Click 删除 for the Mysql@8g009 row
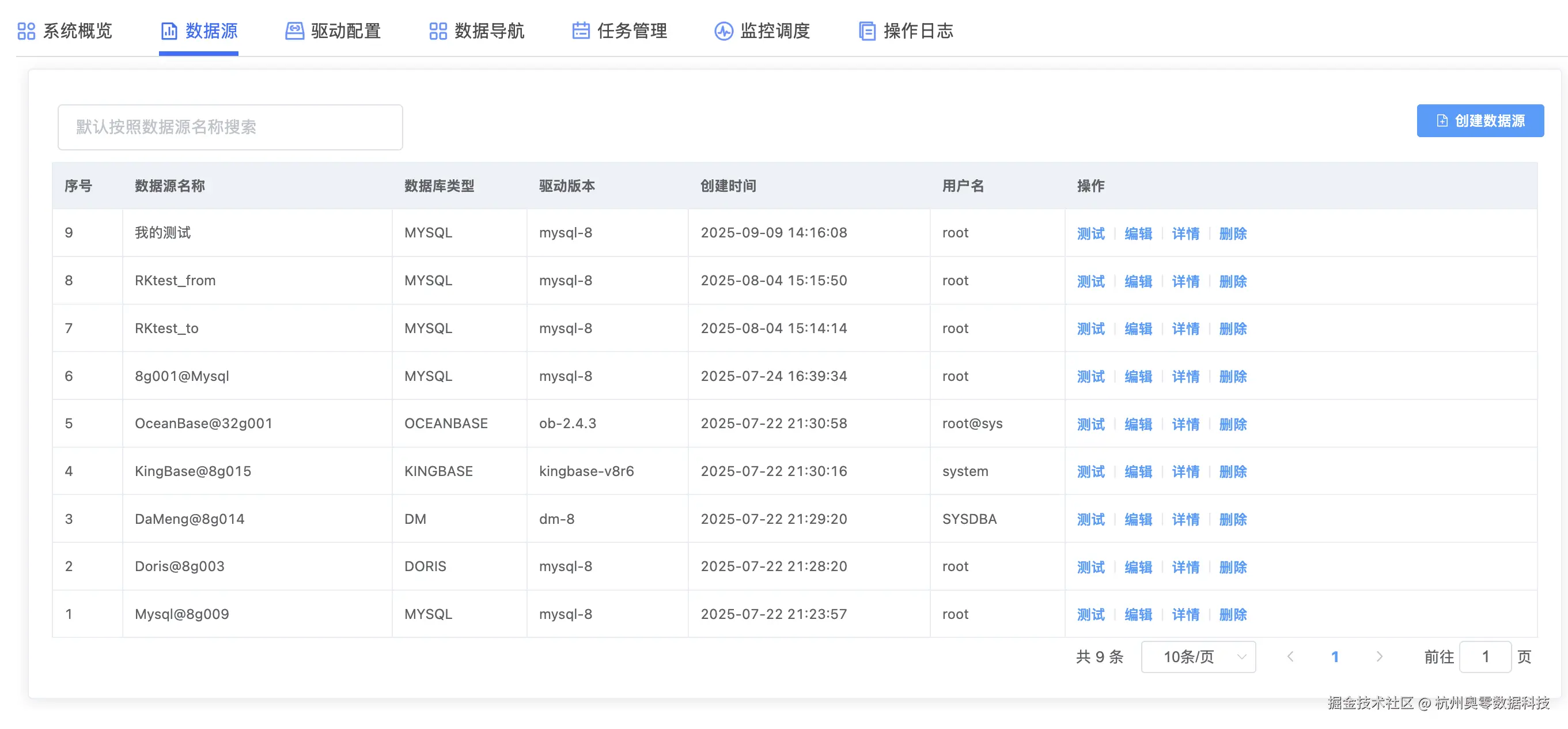1568x729 pixels. tap(1233, 614)
